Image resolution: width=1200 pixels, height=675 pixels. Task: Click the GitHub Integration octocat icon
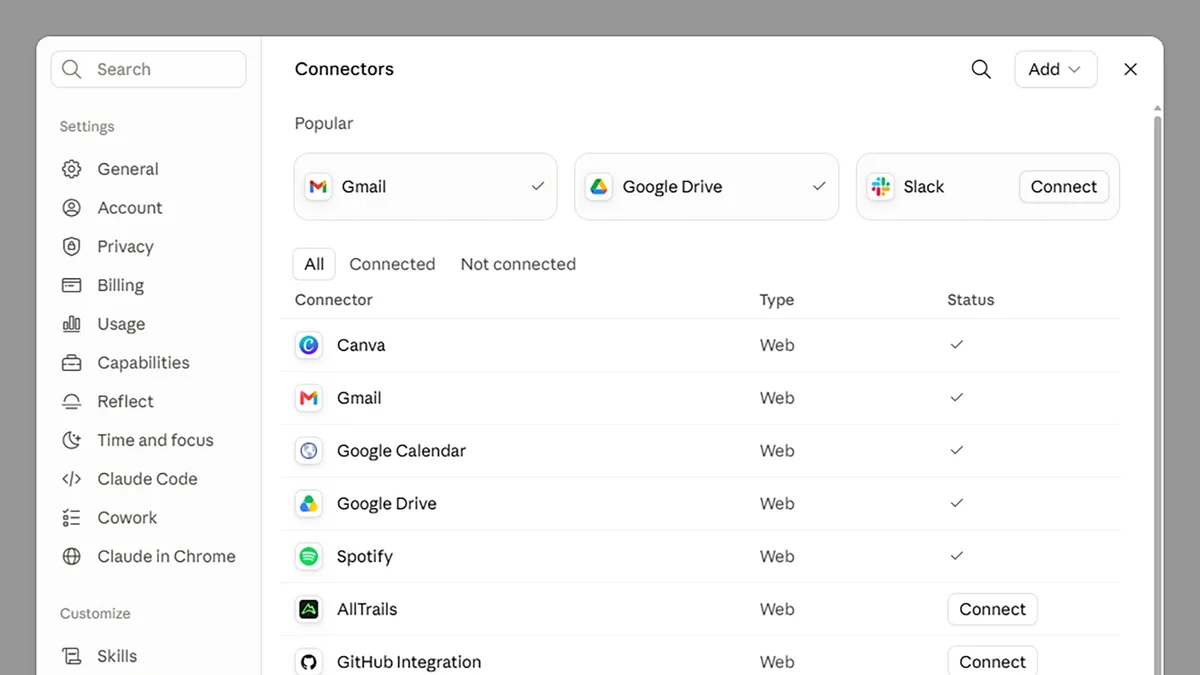click(x=309, y=662)
